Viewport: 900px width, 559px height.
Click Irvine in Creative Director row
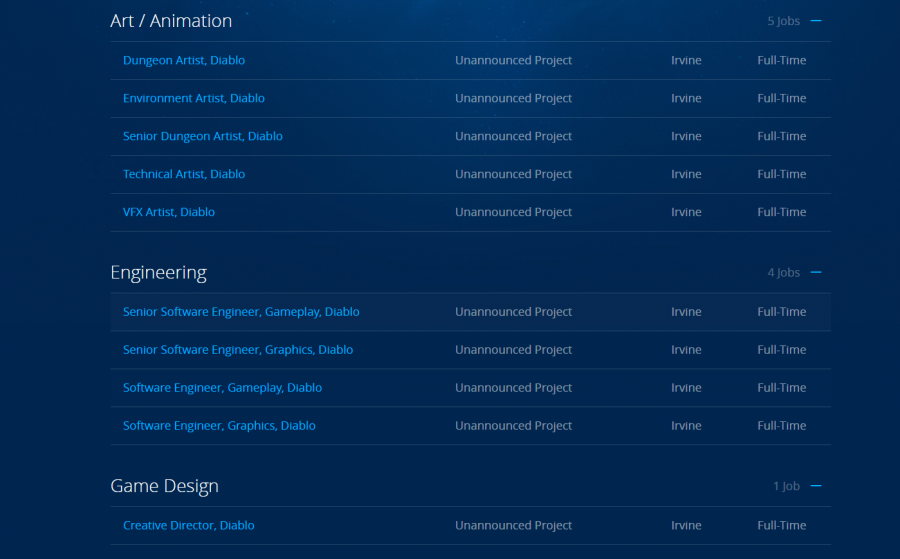pos(686,525)
